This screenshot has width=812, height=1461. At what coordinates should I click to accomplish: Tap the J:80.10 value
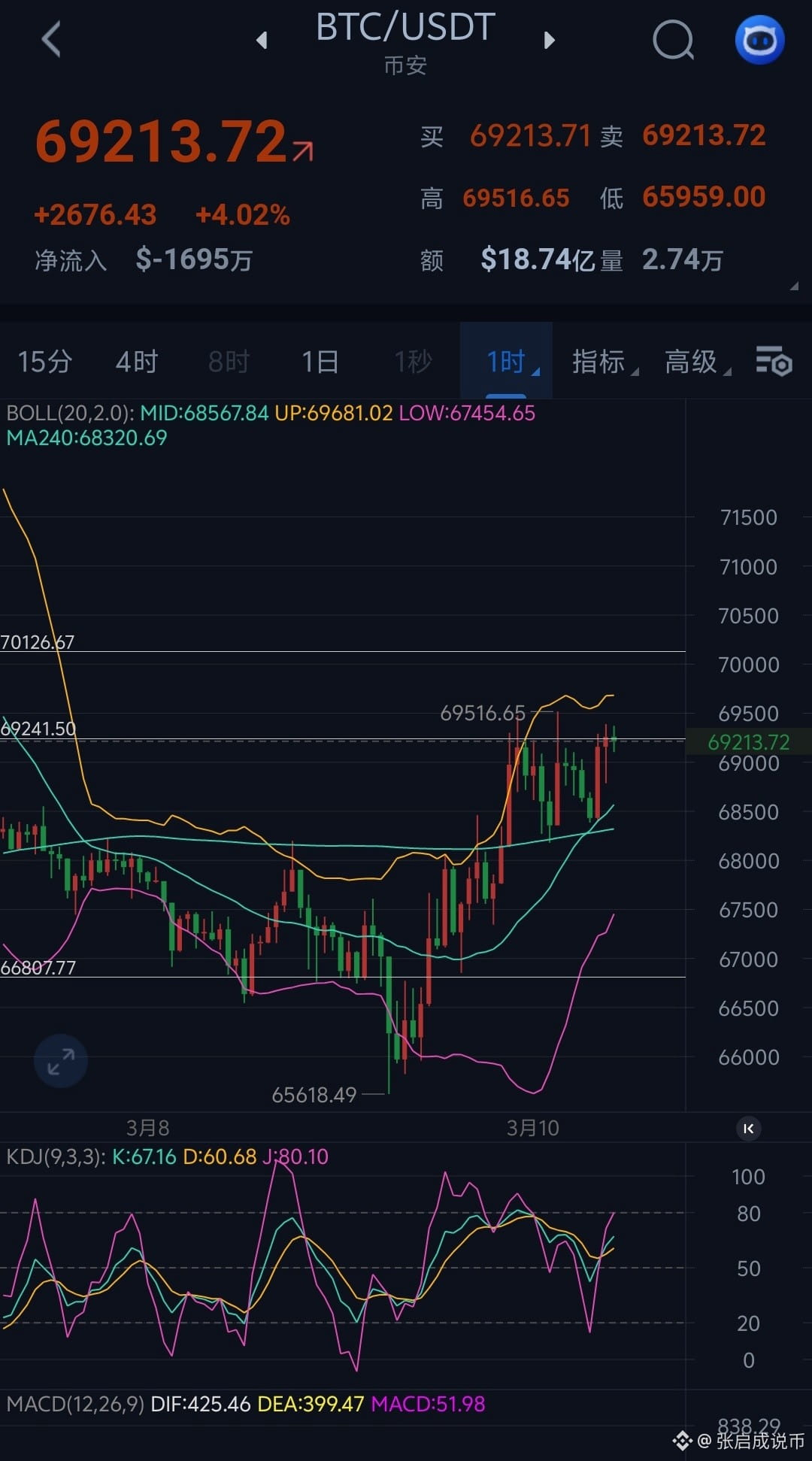point(295,1156)
